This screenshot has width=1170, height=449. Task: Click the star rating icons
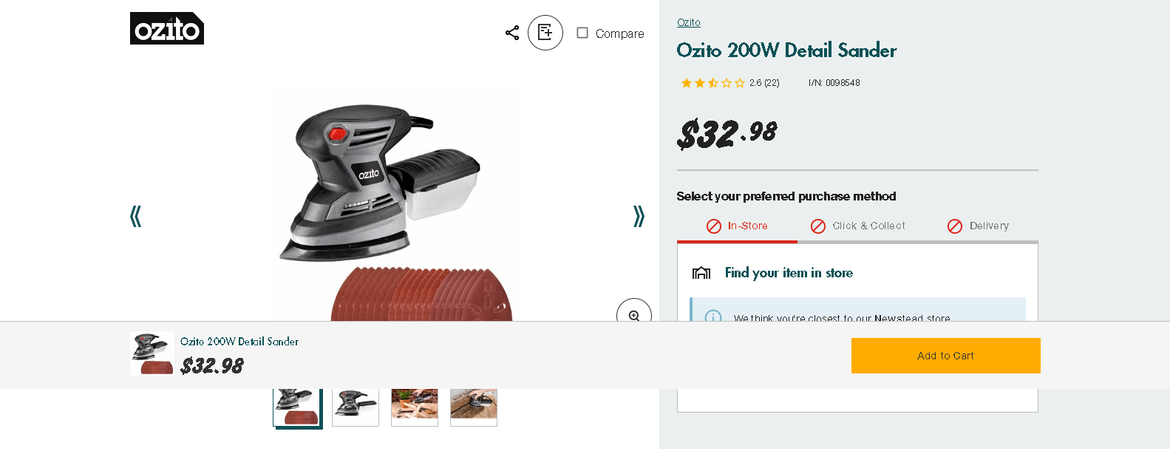[x=712, y=83]
